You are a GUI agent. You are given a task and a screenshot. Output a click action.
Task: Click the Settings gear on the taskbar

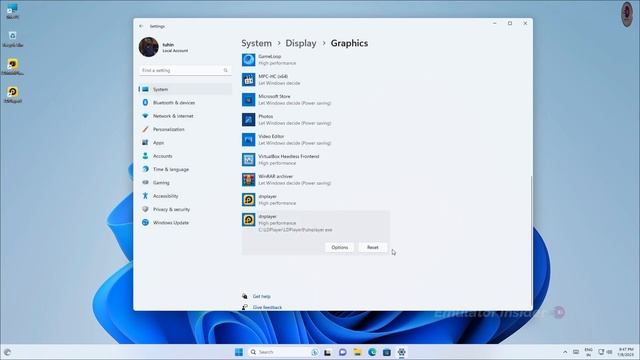402,352
